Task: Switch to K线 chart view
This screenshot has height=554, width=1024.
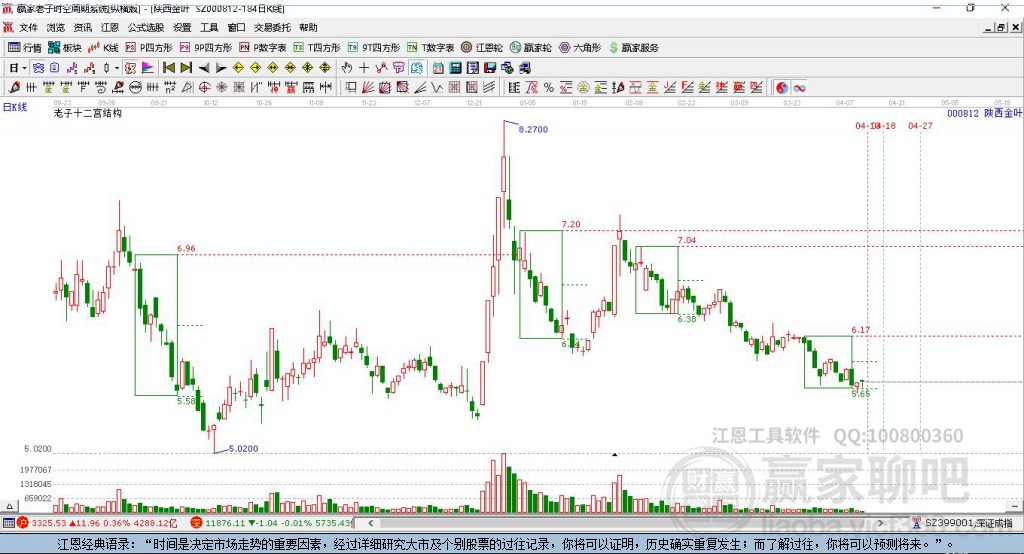Action: [103, 48]
